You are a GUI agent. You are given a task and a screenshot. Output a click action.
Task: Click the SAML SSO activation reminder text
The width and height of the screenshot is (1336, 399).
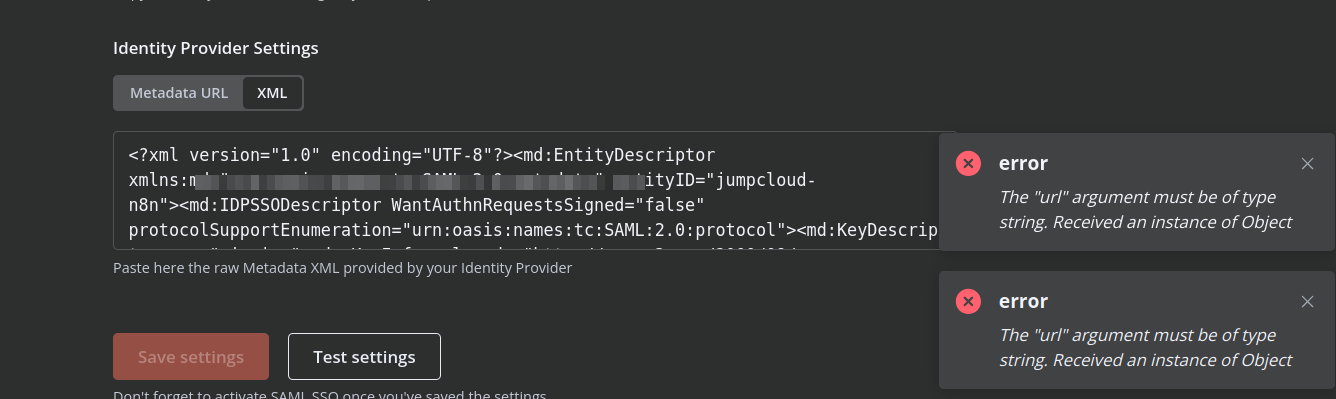click(x=330, y=395)
